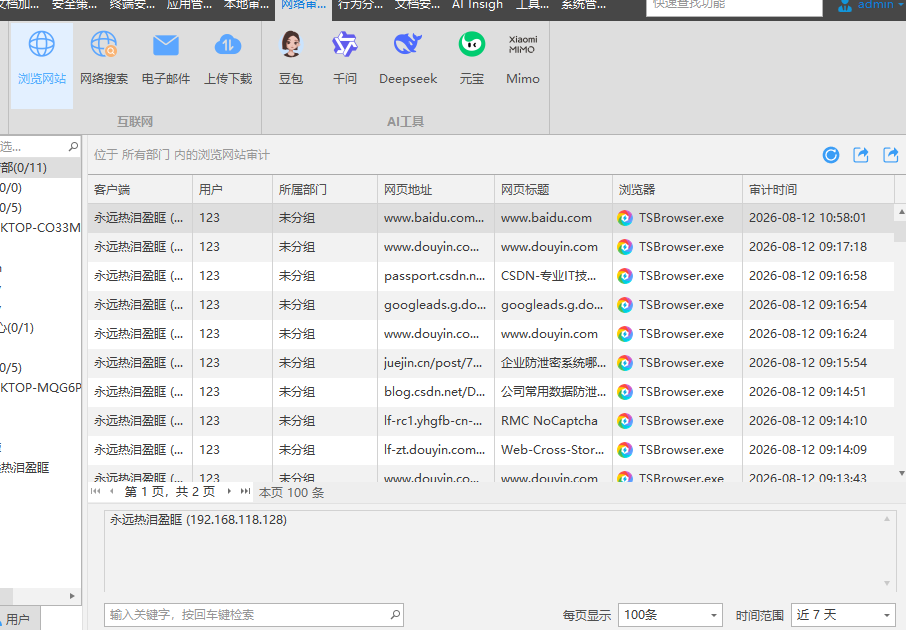Go to previous page of results
This screenshot has height=630, width=906.
tap(112, 491)
